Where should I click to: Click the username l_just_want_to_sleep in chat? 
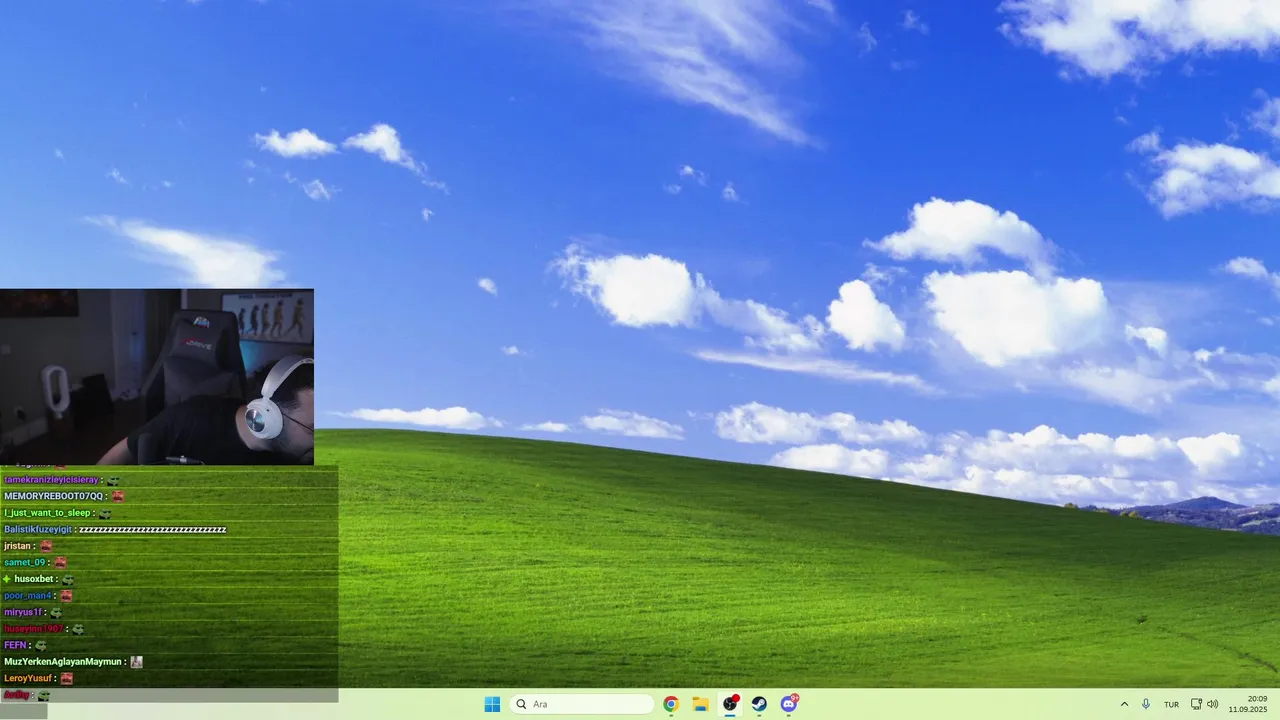click(x=47, y=513)
